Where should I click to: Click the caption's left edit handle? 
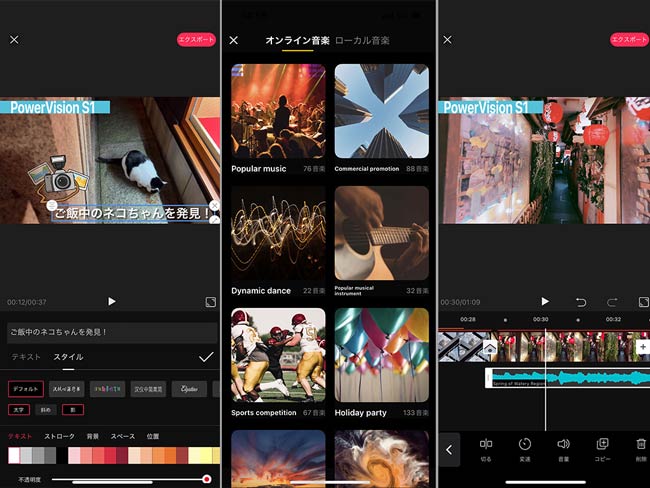tap(51, 205)
